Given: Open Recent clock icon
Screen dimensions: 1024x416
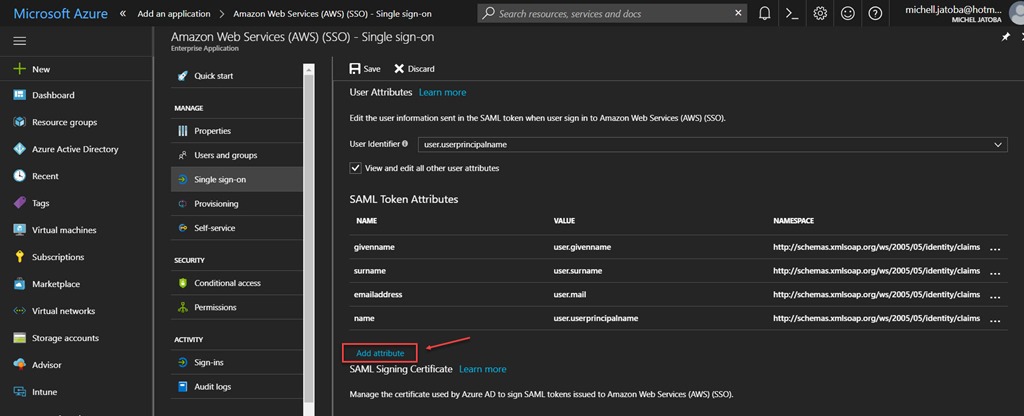Looking at the screenshot, I should coord(20,176).
